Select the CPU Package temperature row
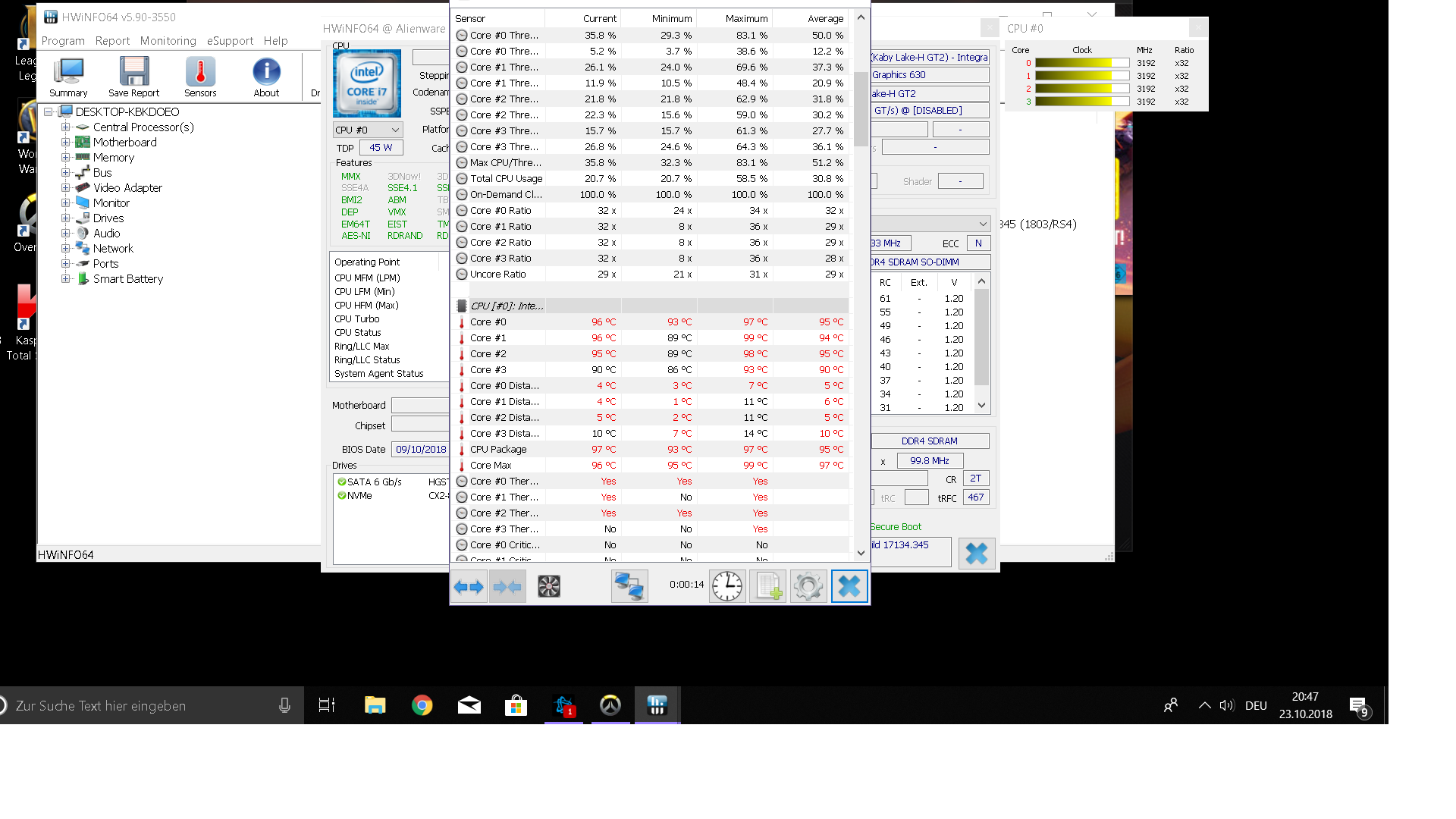 tap(652, 450)
